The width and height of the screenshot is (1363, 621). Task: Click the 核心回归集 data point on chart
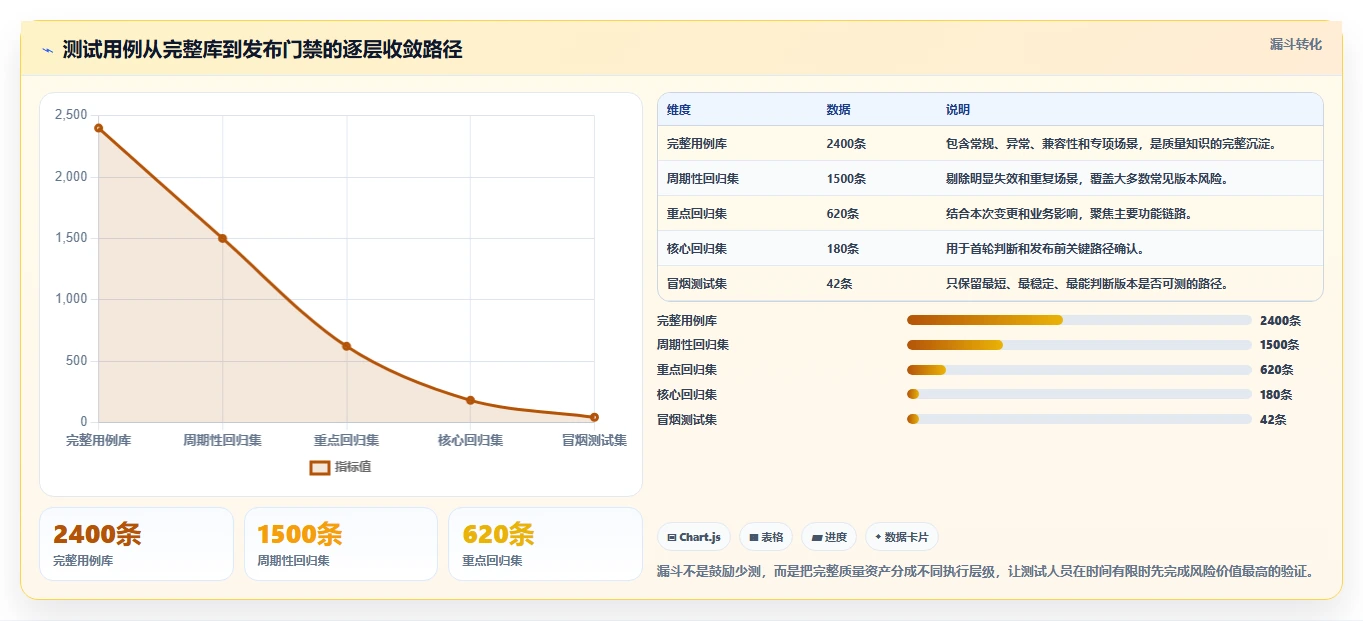click(x=470, y=400)
